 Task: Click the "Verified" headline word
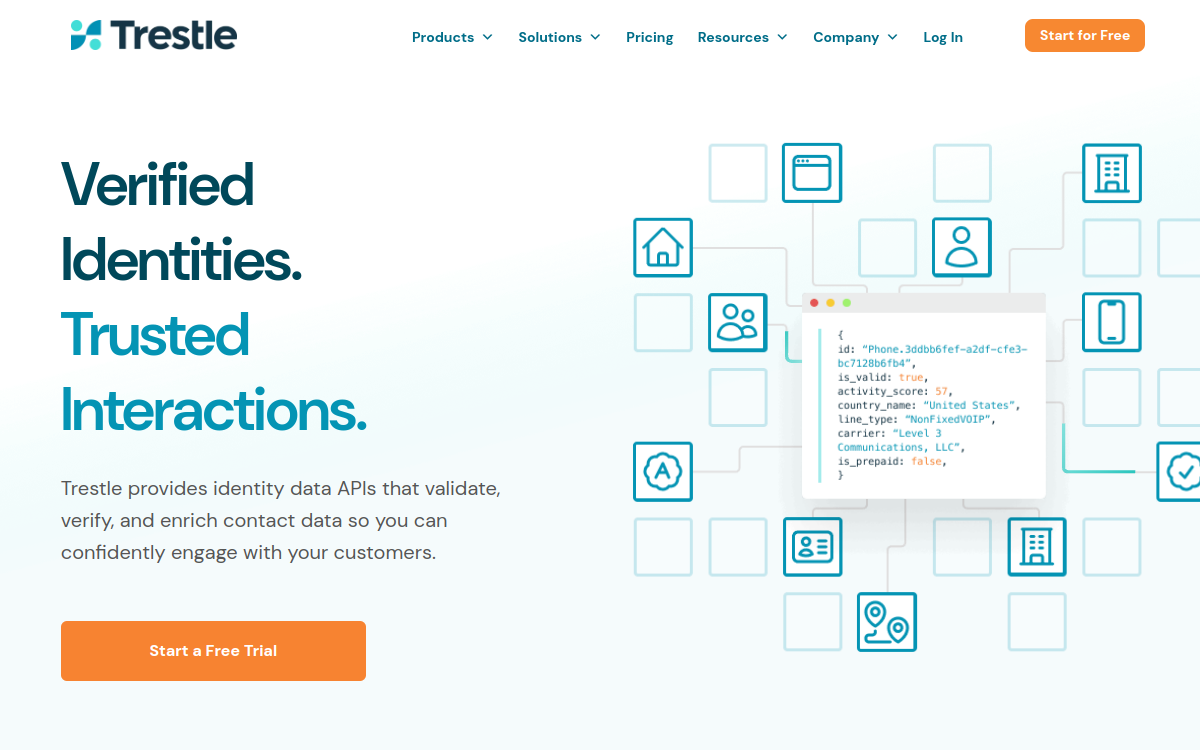tap(158, 184)
